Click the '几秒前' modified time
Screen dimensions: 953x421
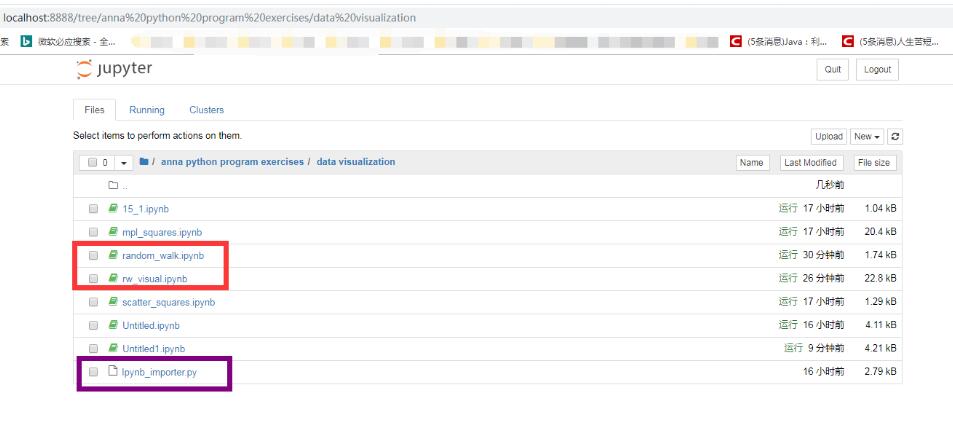[828, 185]
